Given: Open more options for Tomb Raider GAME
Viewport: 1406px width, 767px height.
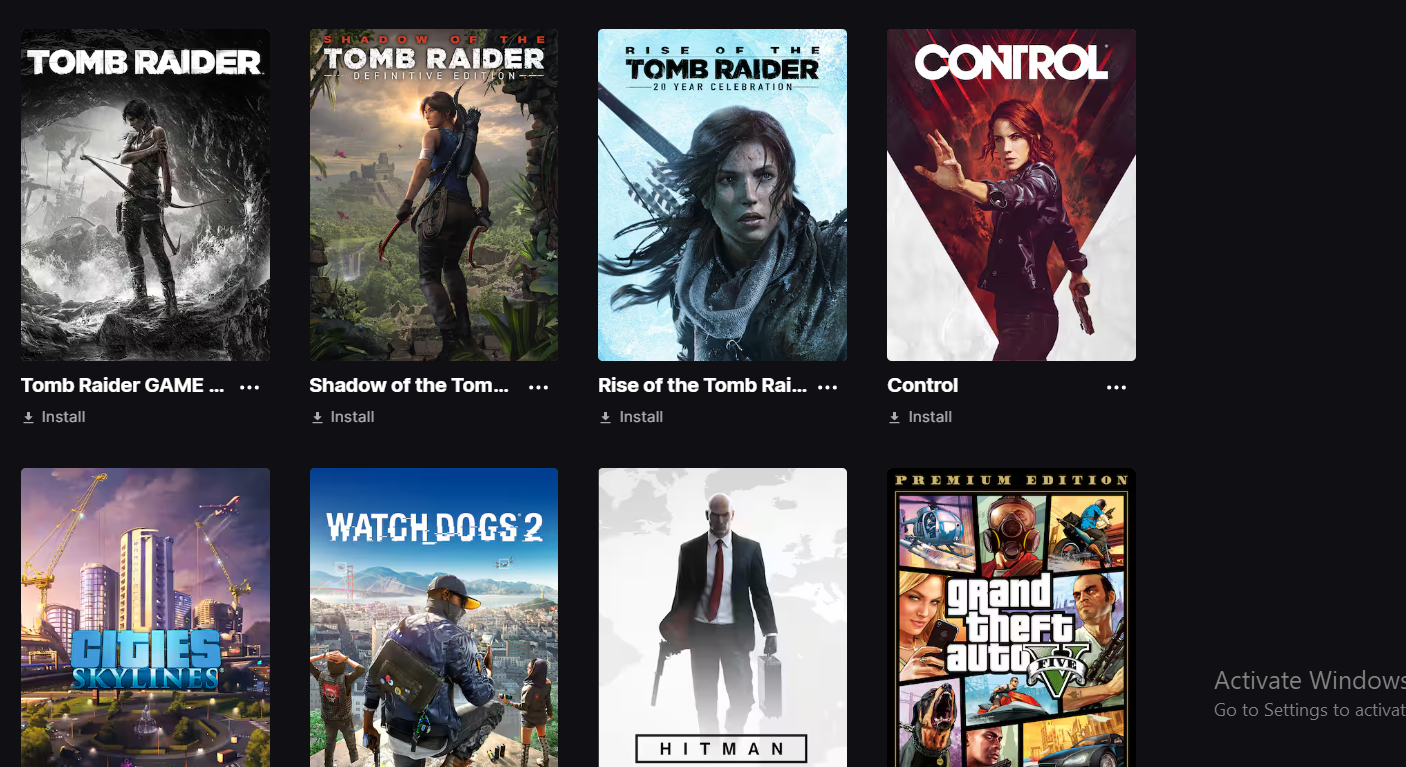Looking at the screenshot, I should (x=250, y=387).
